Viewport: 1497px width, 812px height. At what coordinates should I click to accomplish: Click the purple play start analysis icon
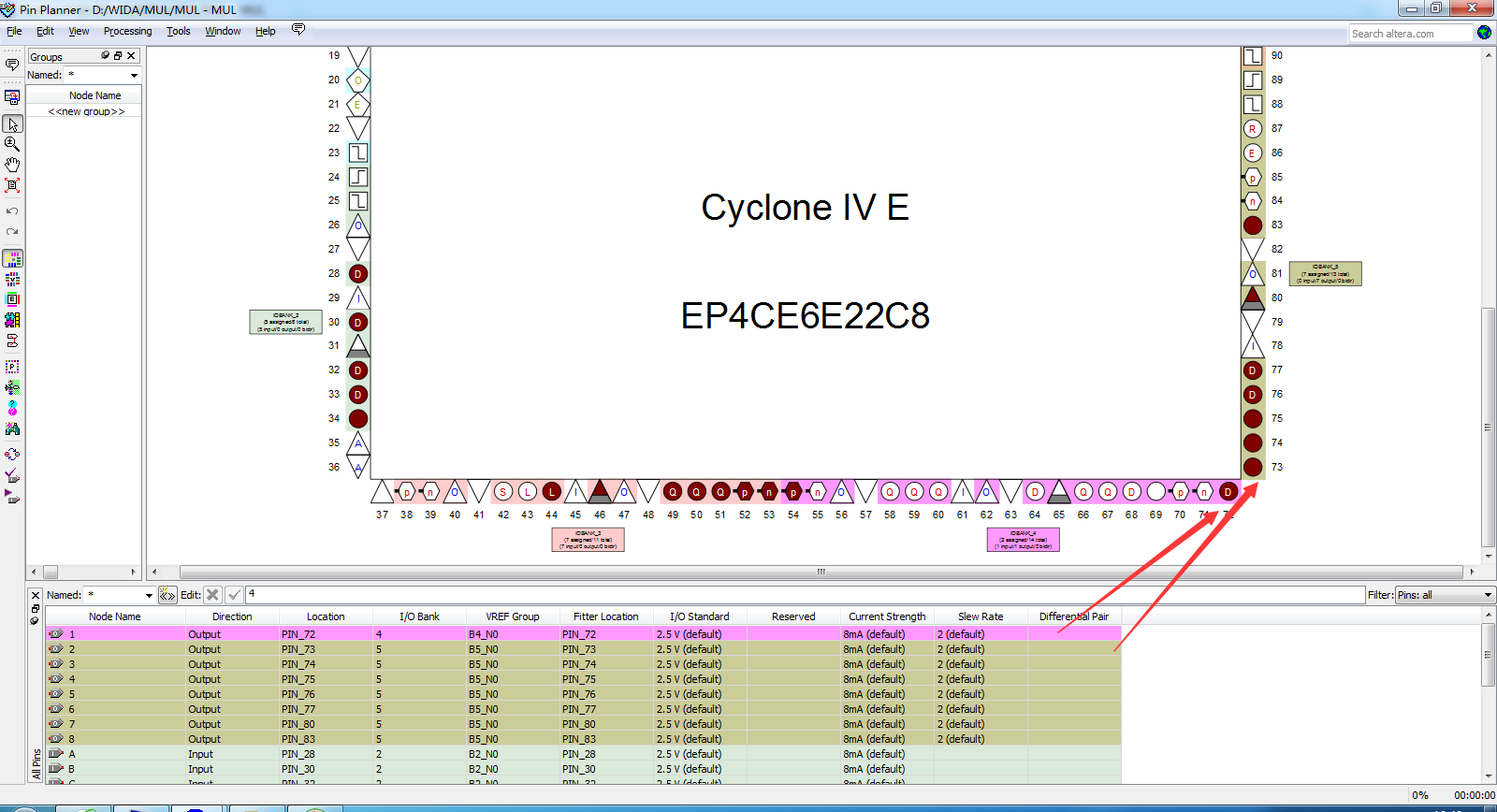[12, 497]
